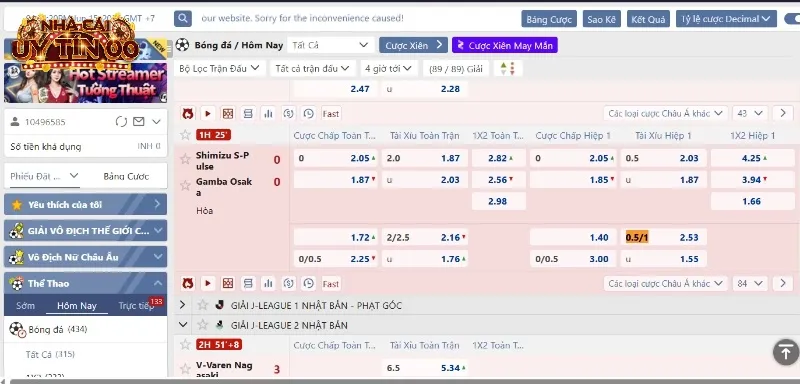Click the user profile icon beside 10496585
The image size is (800, 384).
pyautogui.click(x=15, y=122)
